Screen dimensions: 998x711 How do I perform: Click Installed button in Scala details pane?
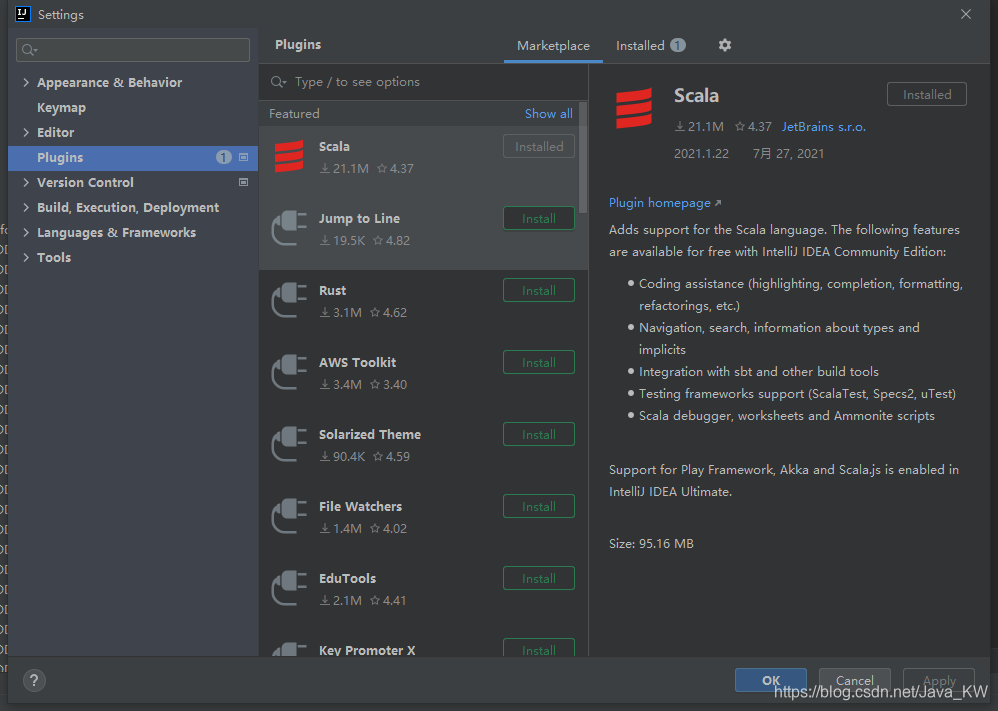point(927,94)
